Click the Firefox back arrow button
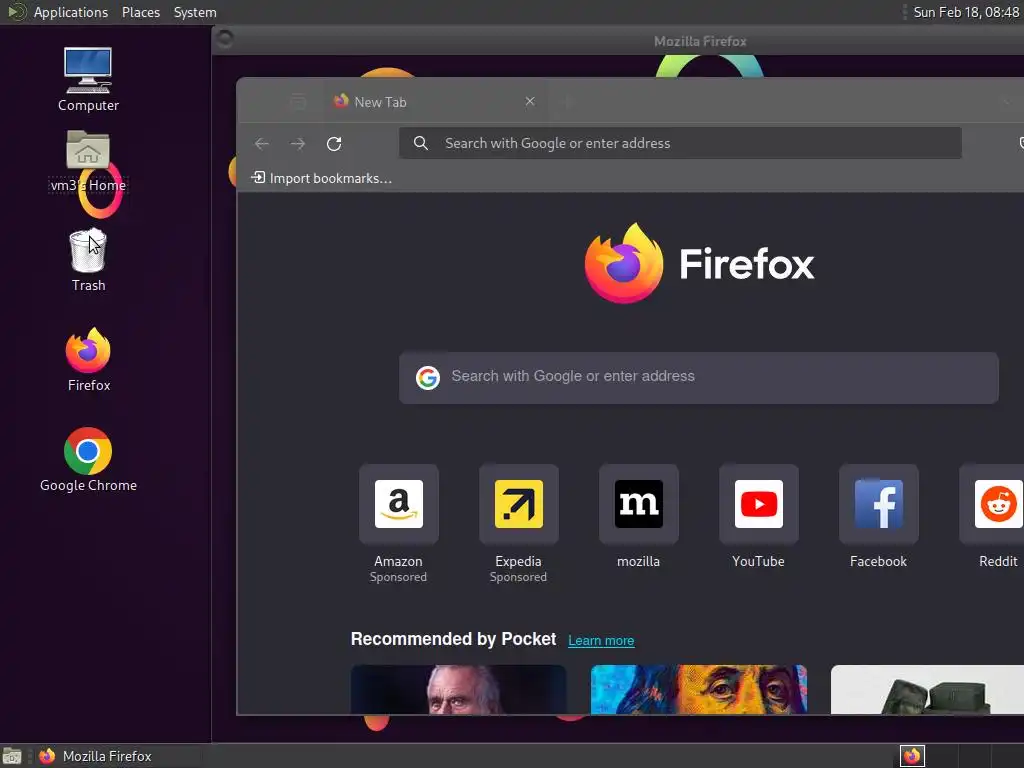This screenshot has height=768, width=1024. tap(262, 144)
